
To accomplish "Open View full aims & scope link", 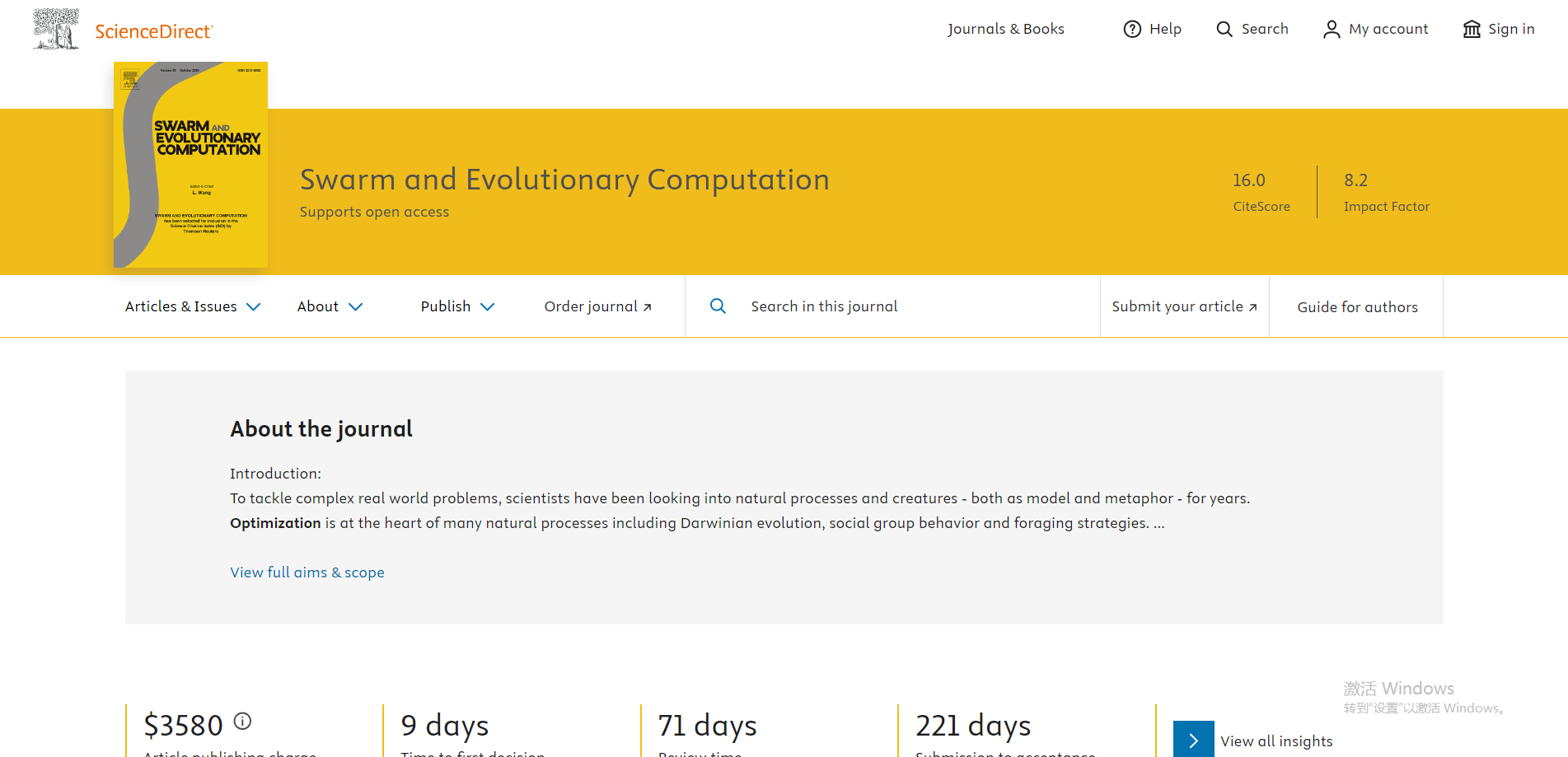I will coord(307,572).
